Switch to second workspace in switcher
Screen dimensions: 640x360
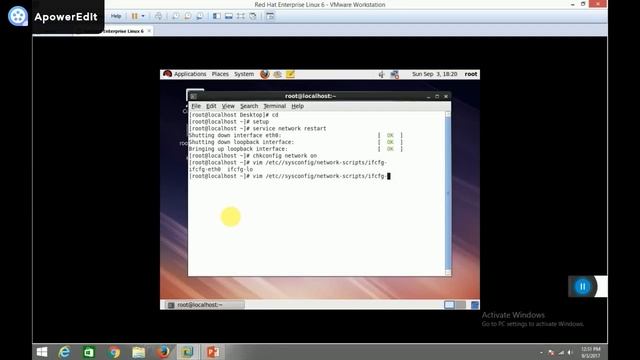(x=460, y=305)
